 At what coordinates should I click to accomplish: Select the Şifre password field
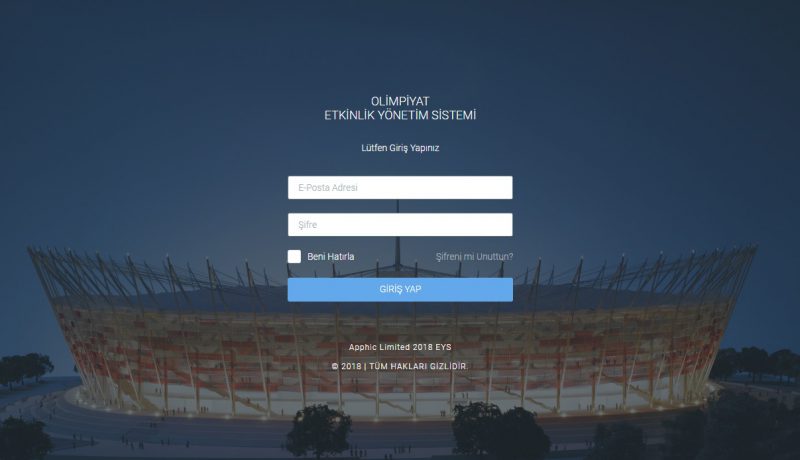coord(400,225)
